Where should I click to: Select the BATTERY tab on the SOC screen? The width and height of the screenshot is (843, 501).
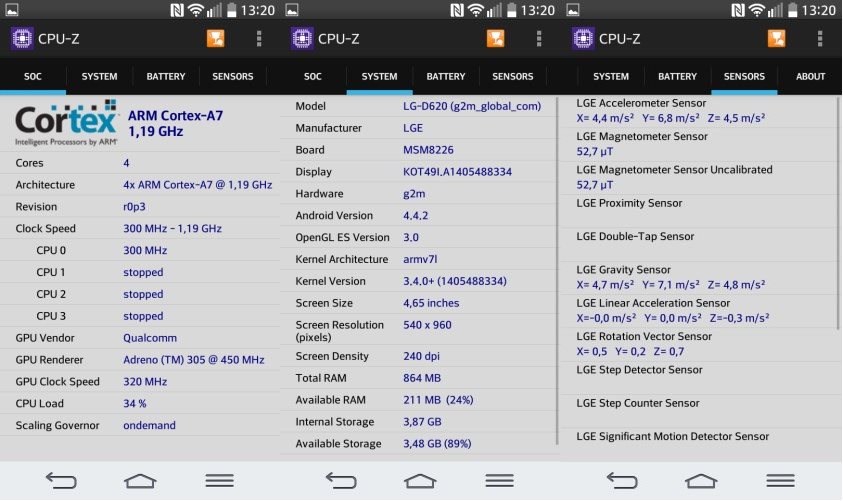click(x=166, y=77)
